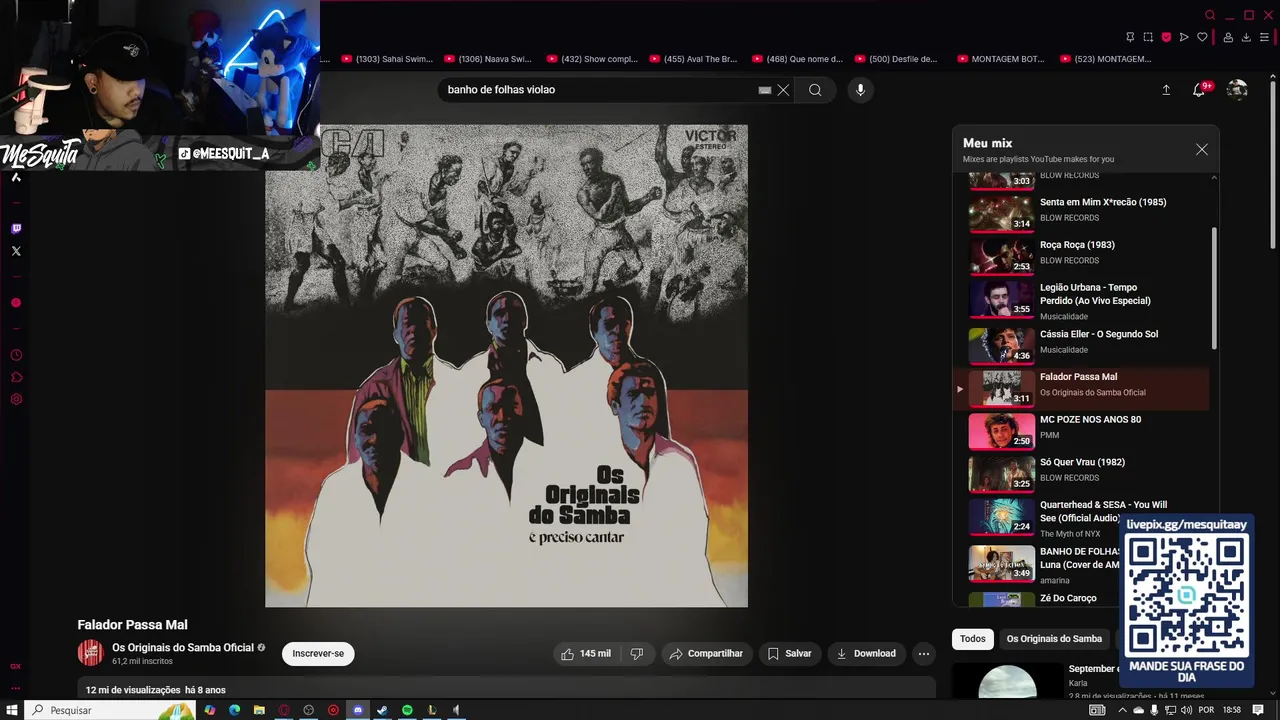Screen dimensions: 1280x720
Task: Click the browser pin icon in toolbar
Action: [1130, 37]
